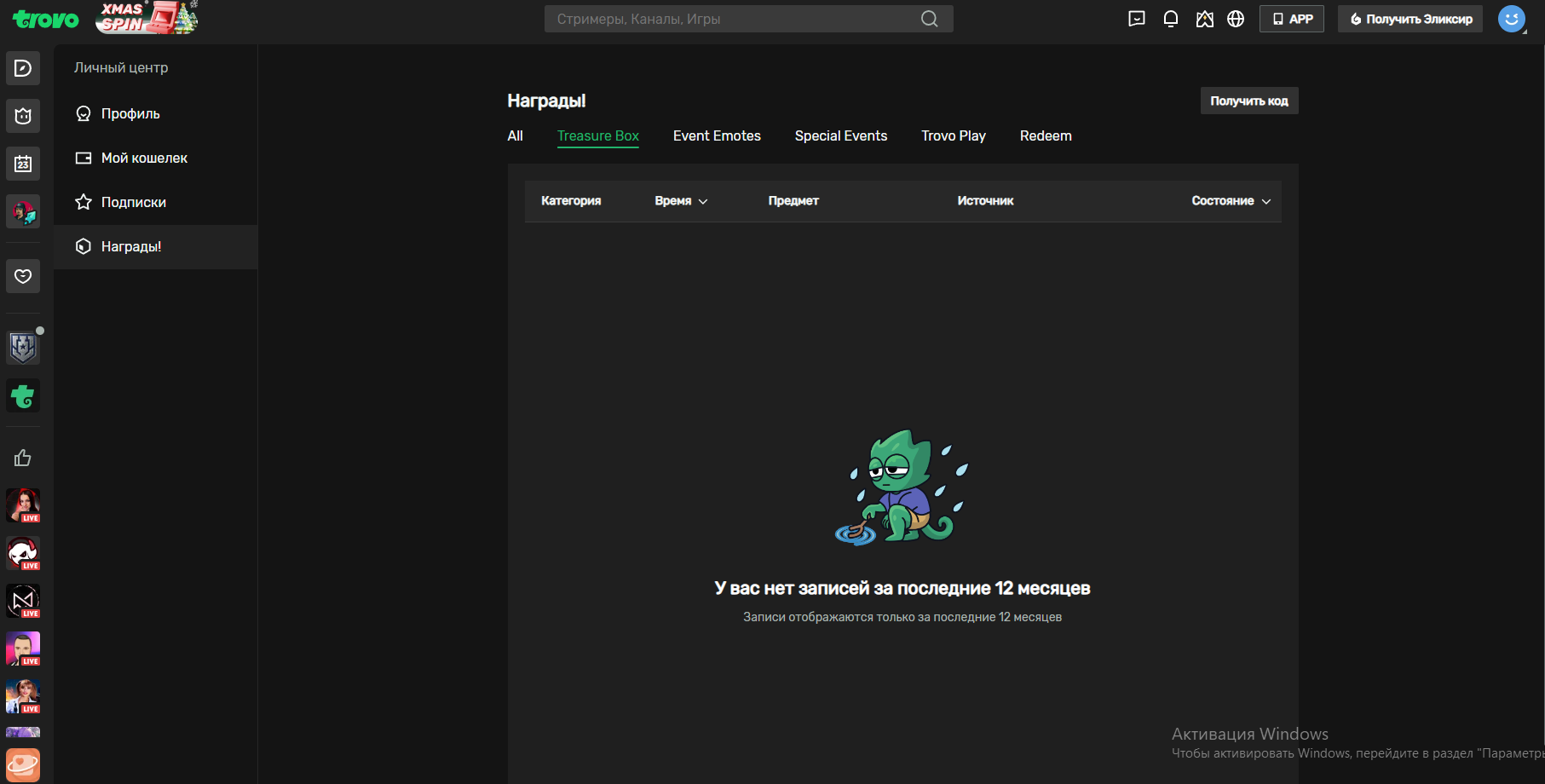Click the Trovo logo

tap(45, 19)
